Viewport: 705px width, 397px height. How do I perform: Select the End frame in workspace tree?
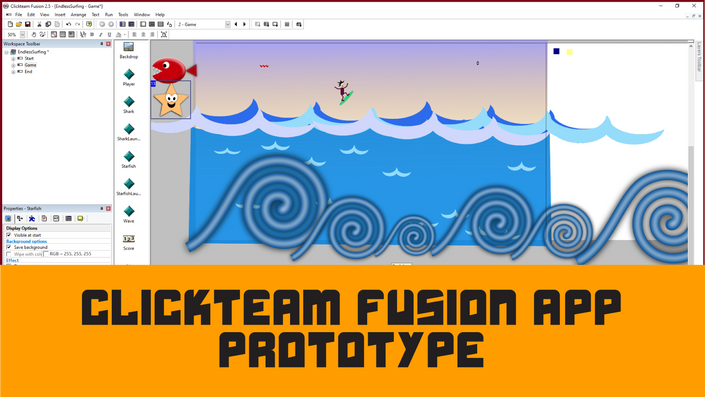[28, 71]
